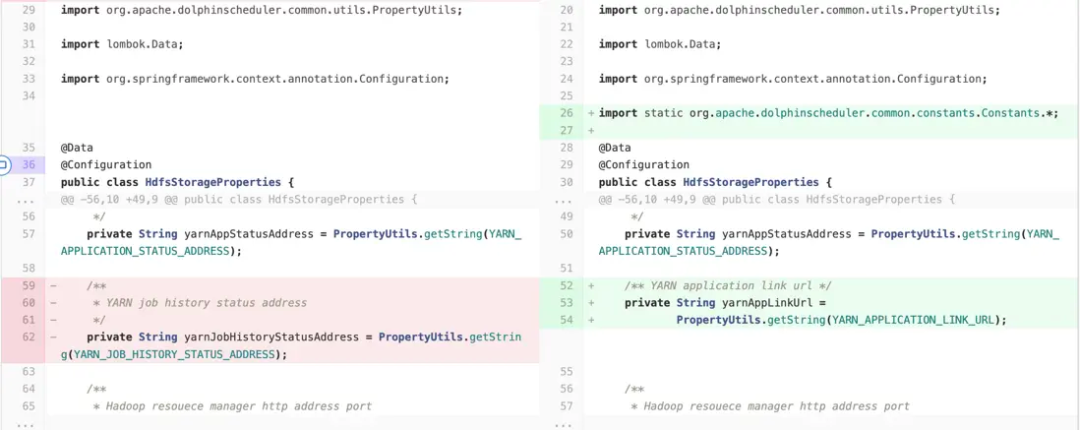1080x430 pixels.
Task: Click added line number 54 in right gutter
Action: tap(566, 320)
